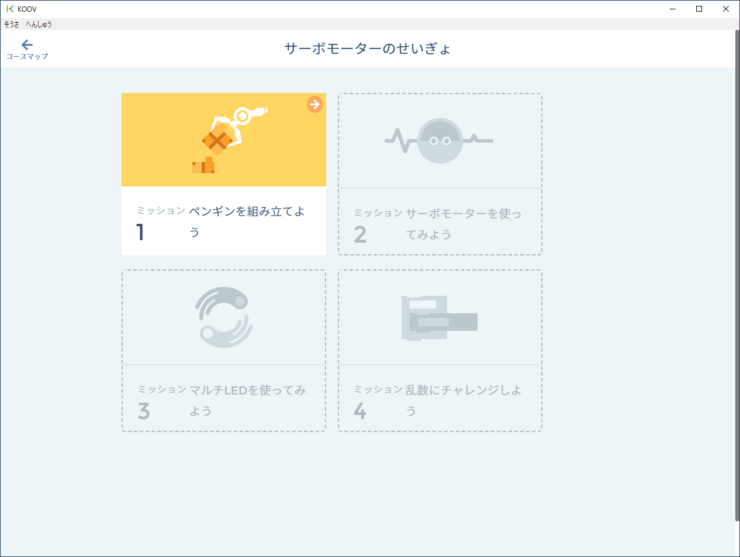The width and height of the screenshot is (740, 557).
Task: Click the number 3 on mission card
Action: click(143, 411)
